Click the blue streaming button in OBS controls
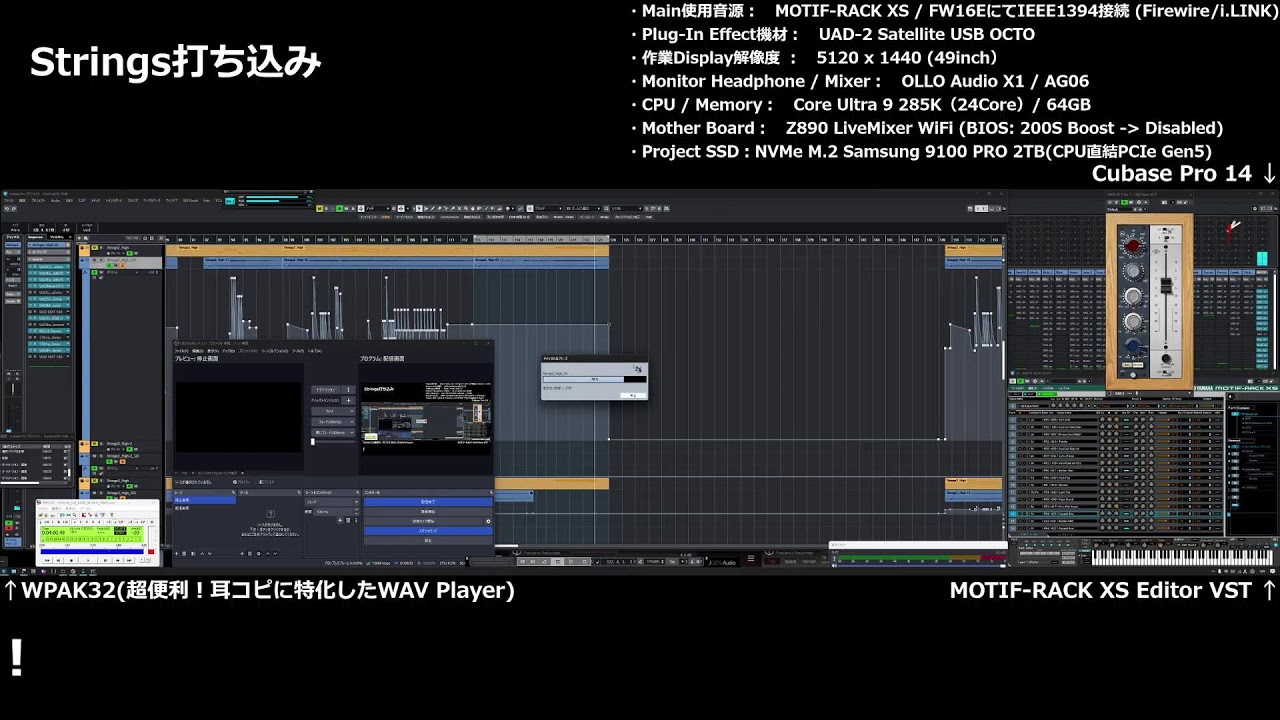 tap(427, 502)
